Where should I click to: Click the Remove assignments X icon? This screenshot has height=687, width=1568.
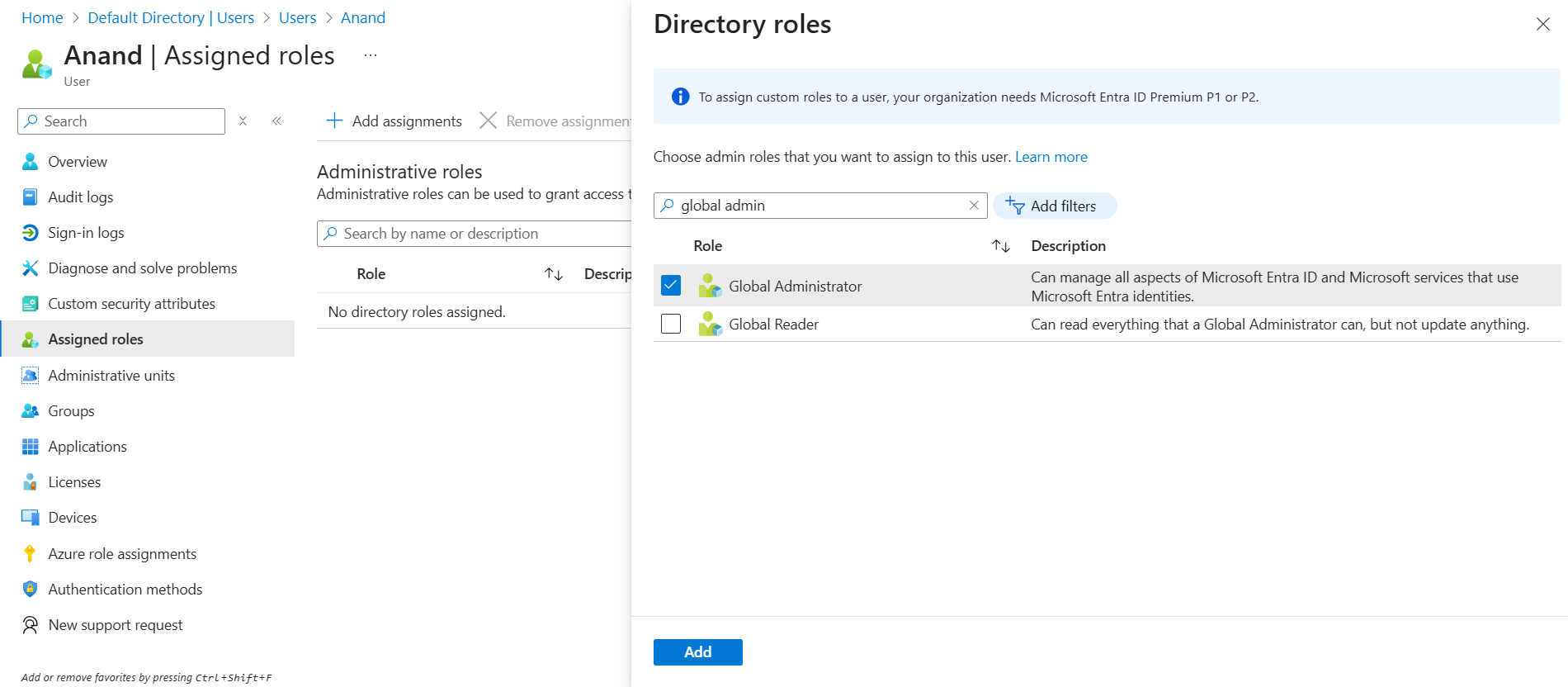(x=488, y=121)
